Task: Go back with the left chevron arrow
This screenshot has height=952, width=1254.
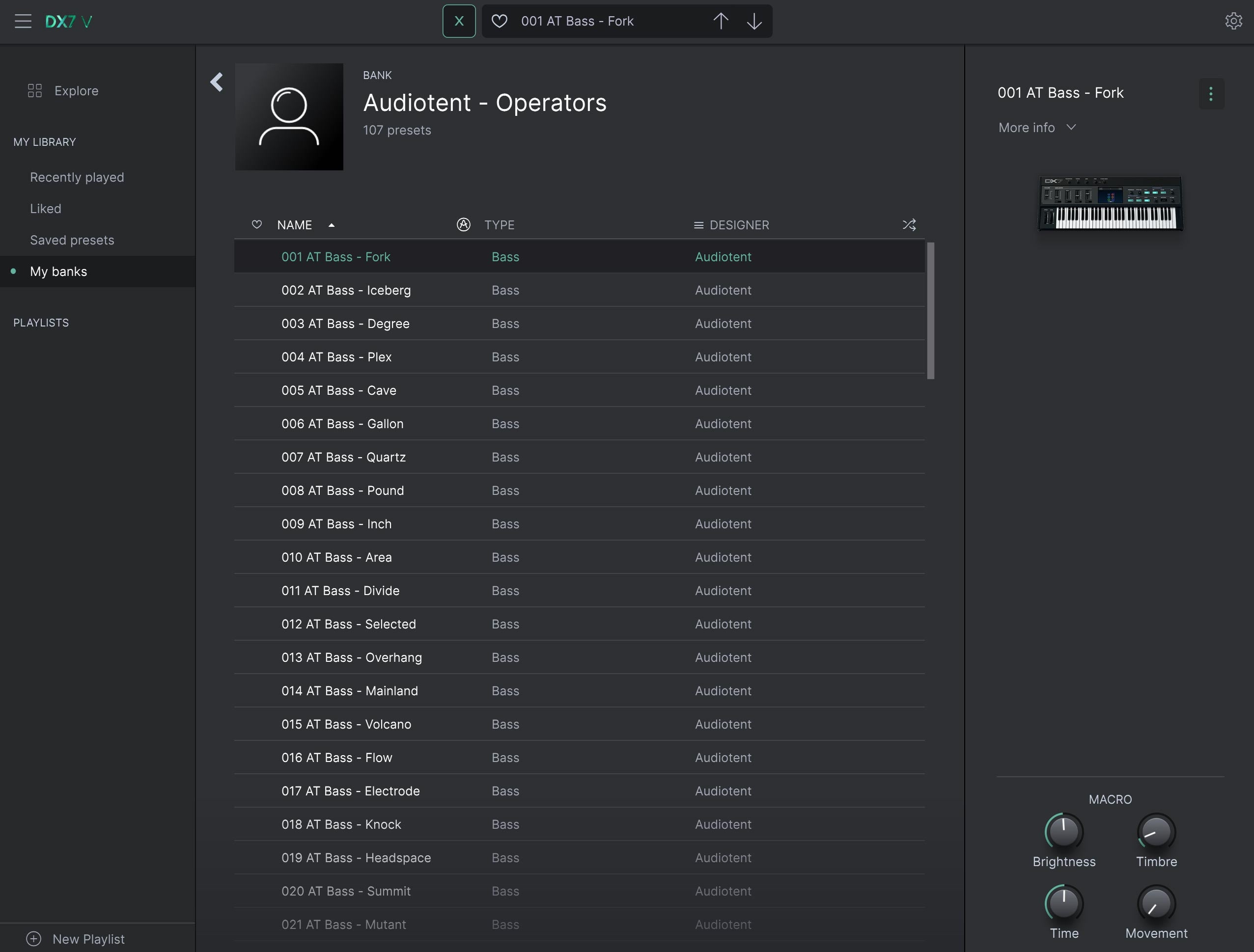Action: 217,82
